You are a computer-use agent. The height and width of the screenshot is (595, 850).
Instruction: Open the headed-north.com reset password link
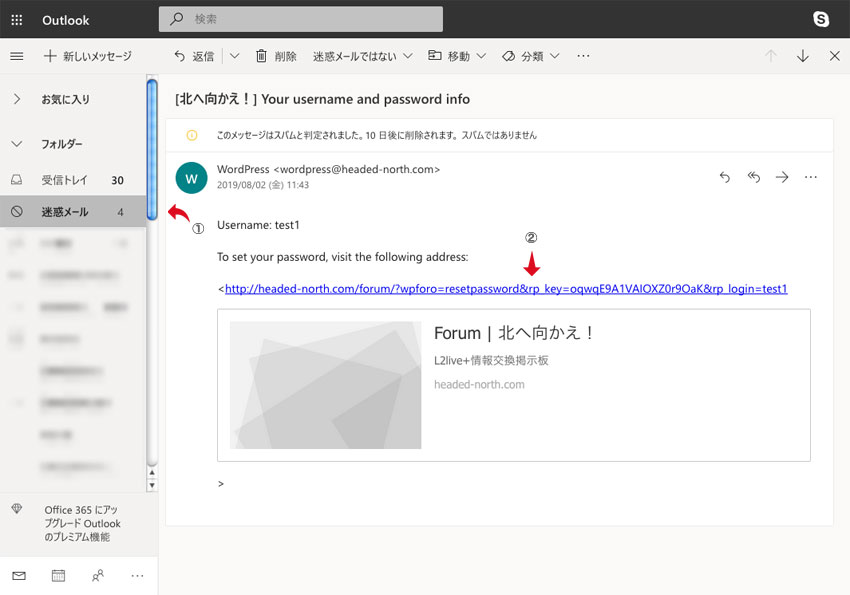tap(506, 289)
